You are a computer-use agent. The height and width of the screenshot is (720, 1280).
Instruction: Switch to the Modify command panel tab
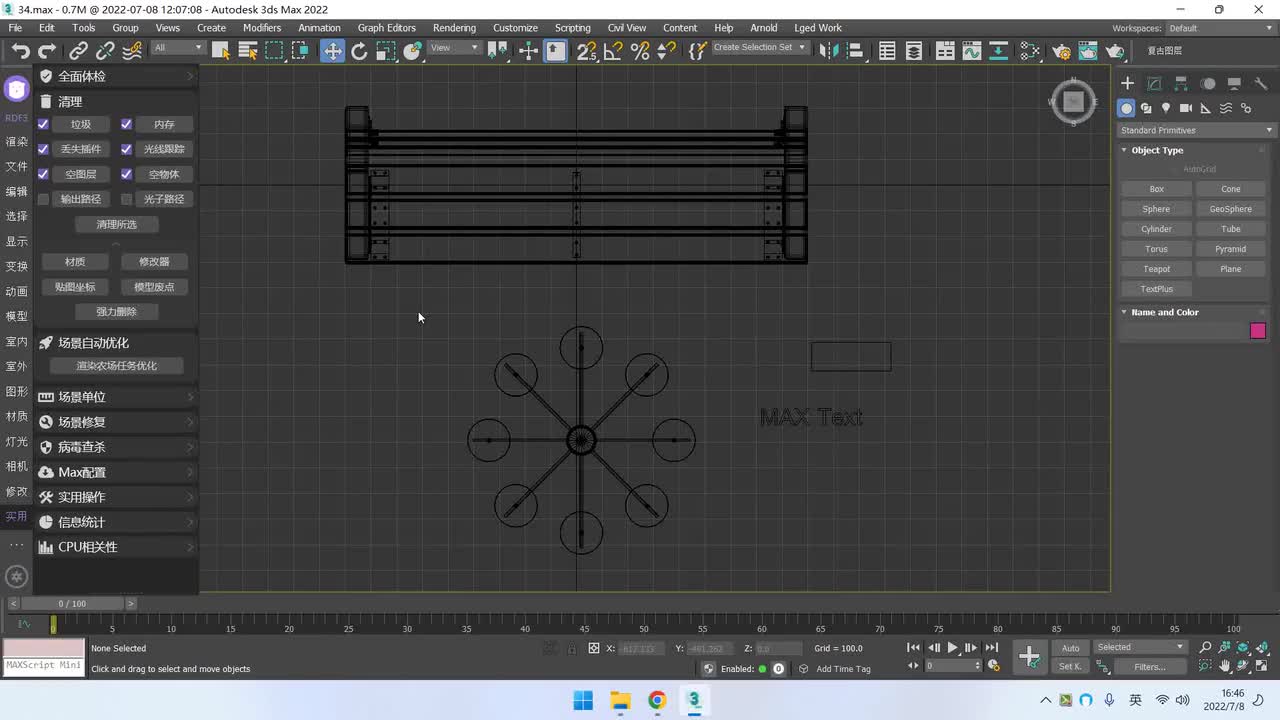click(1154, 84)
